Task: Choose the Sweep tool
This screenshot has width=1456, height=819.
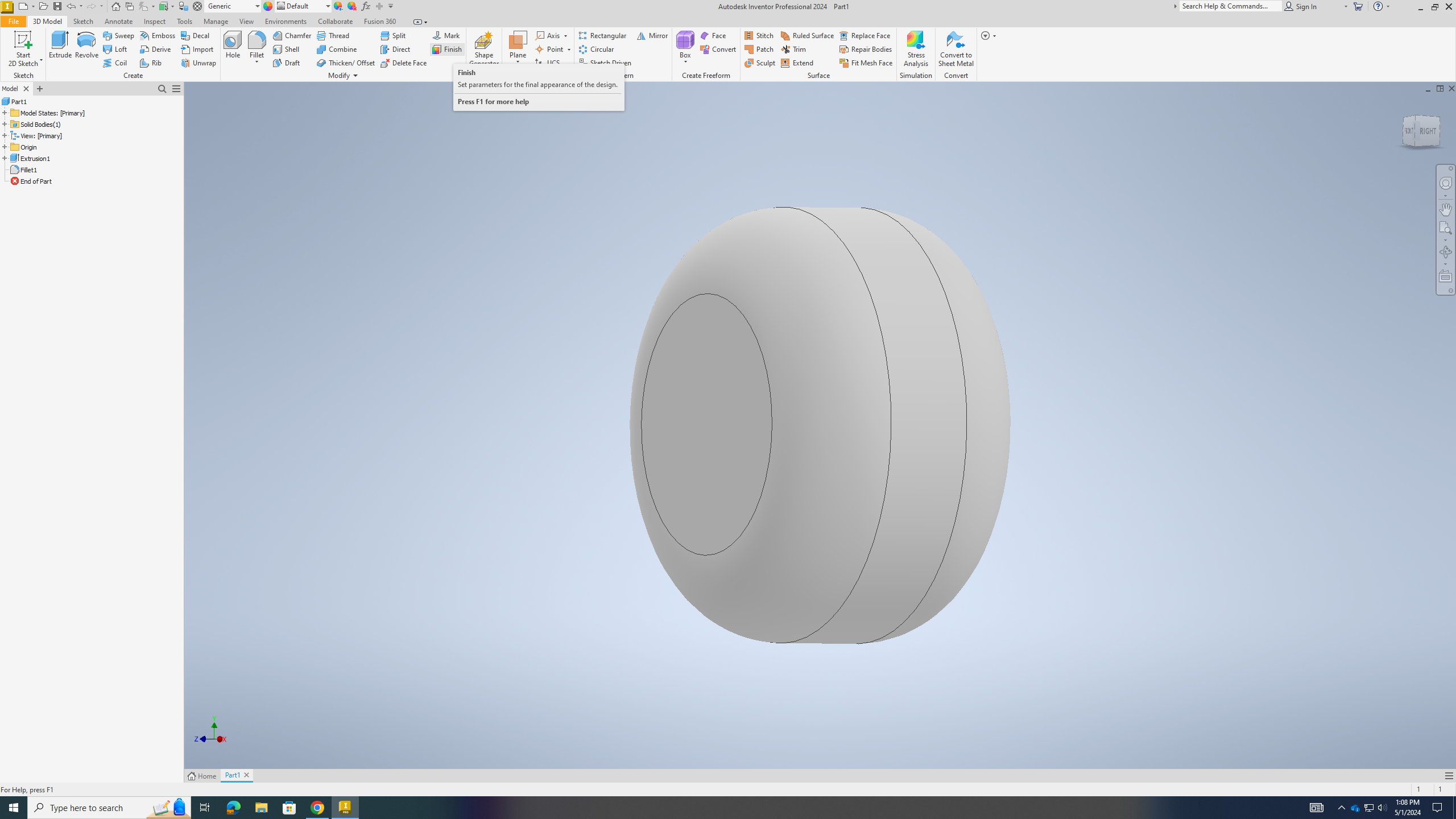Action: [118, 35]
